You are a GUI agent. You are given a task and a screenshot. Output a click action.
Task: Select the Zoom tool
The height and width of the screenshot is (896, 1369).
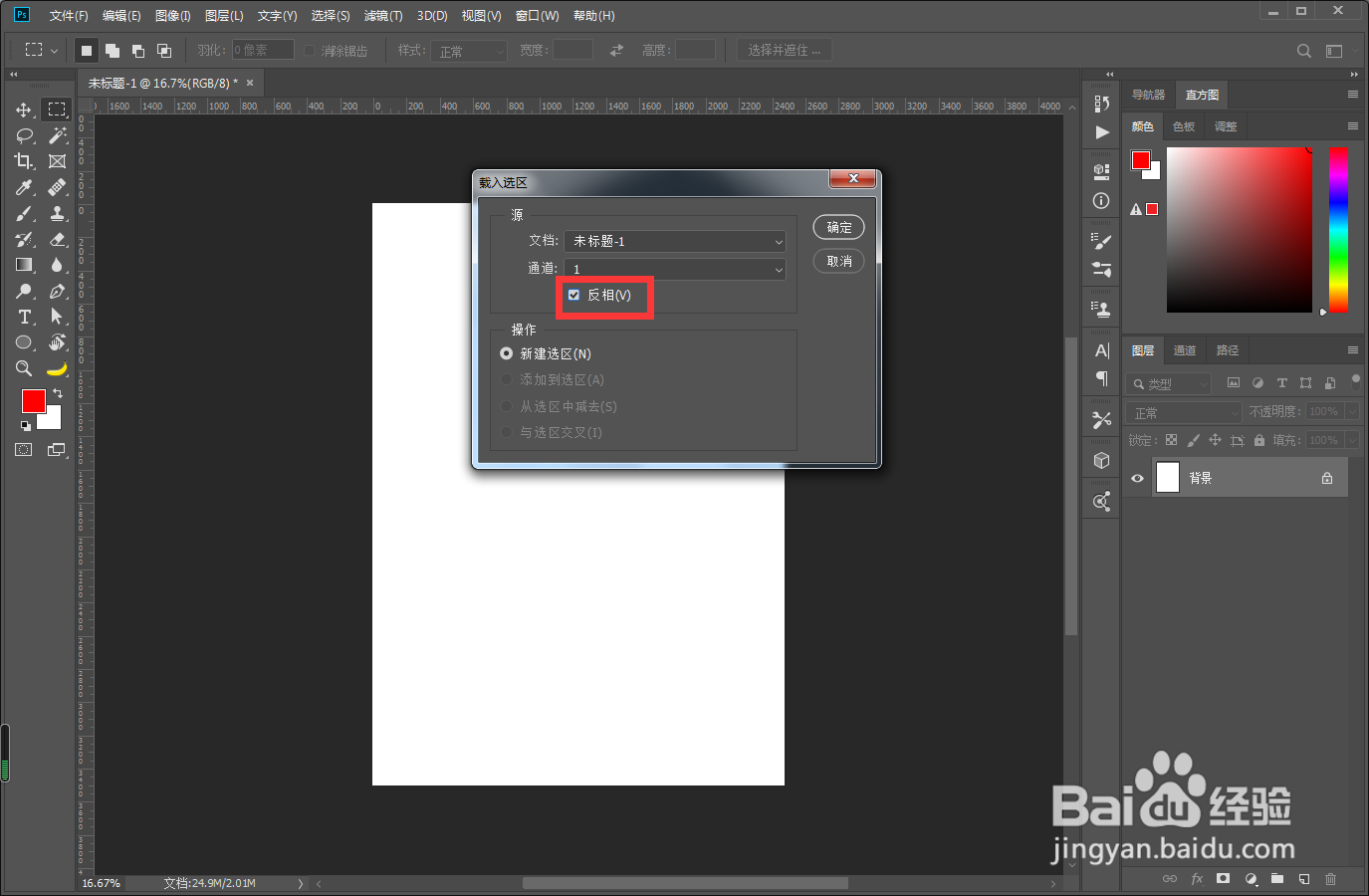pyautogui.click(x=24, y=368)
